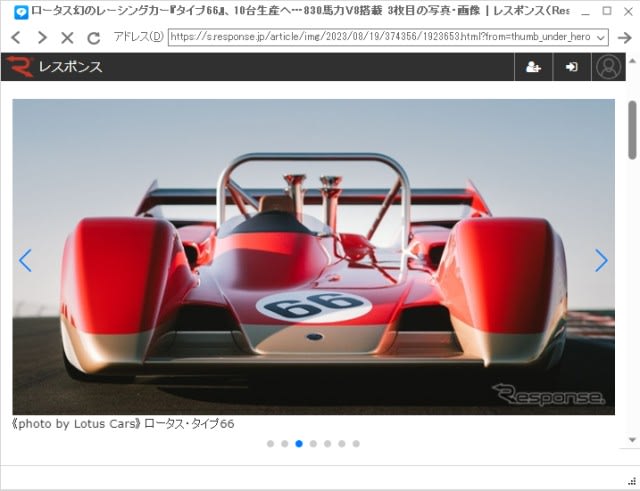This screenshot has height=491, width=640.
Task: Select the second gallery pagination dot
Action: click(284, 444)
